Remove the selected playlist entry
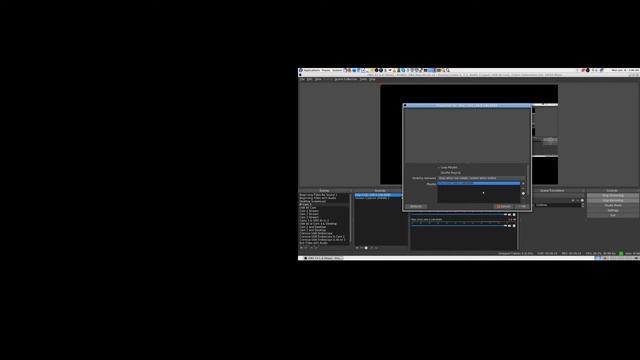The height and width of the screenshot is (360, 640). point(523,189)
